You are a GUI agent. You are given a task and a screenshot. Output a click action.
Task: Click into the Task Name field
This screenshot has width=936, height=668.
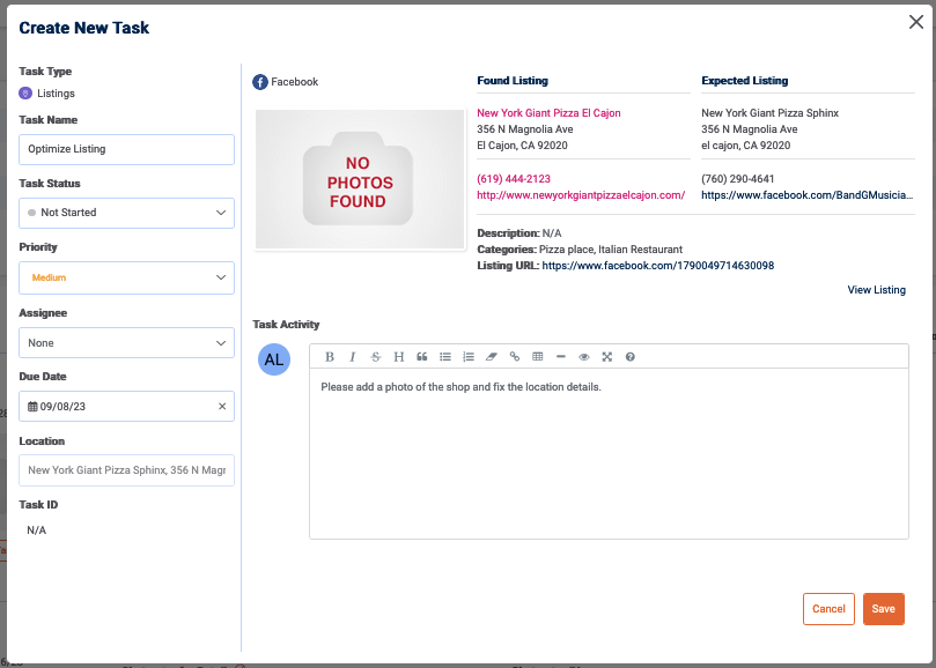click(126, 150)
